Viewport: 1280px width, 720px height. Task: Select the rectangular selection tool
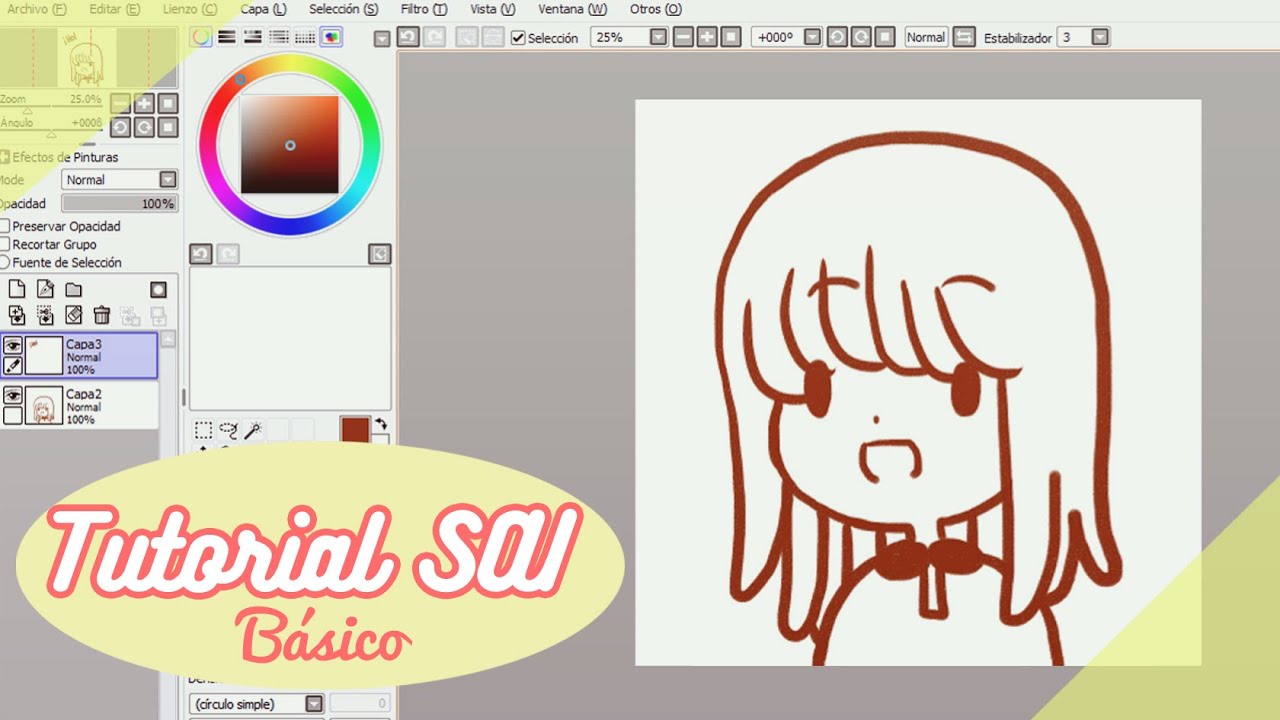pos(203,430)
